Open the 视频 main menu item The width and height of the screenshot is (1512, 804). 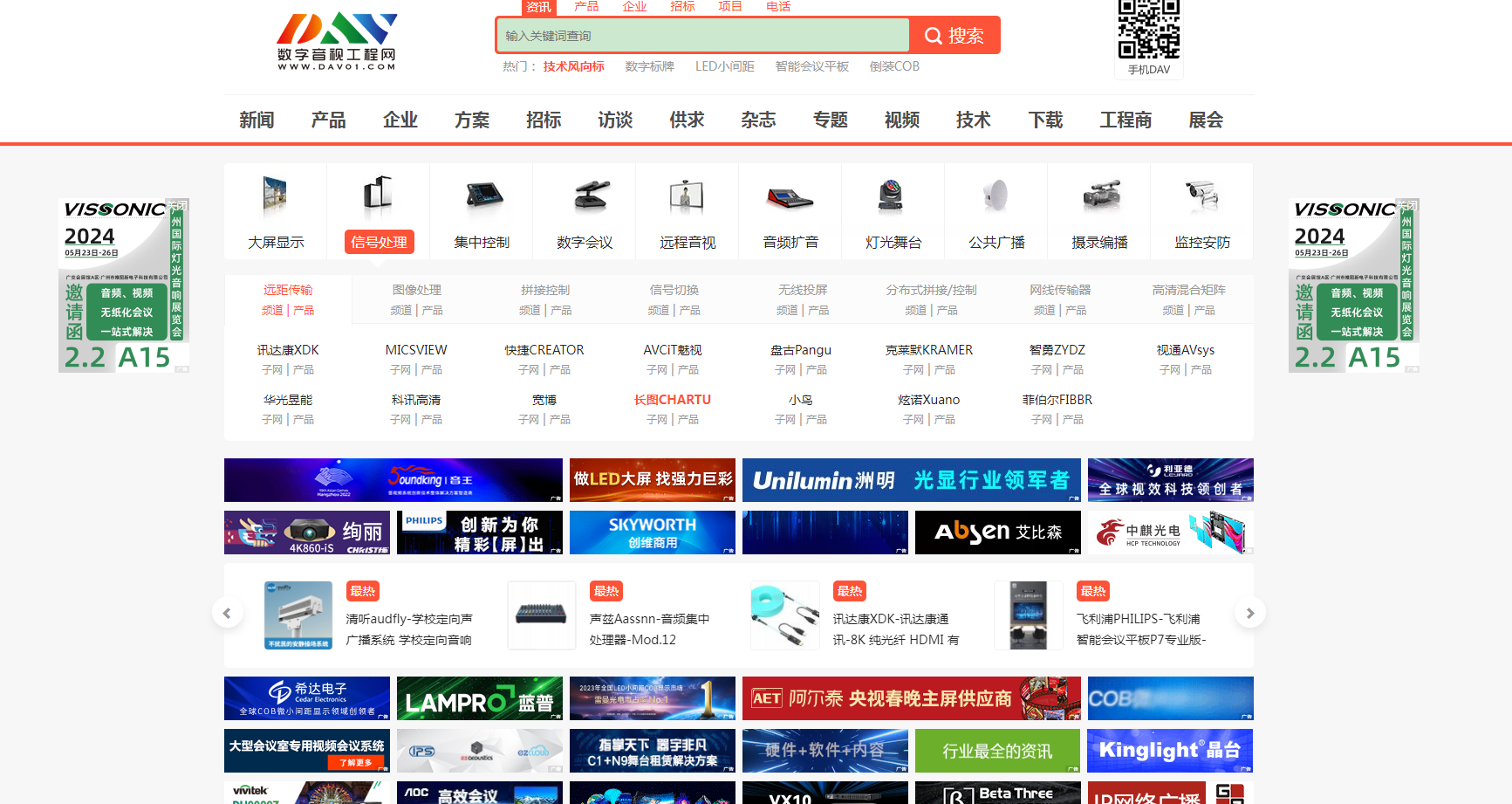point(902,120)
